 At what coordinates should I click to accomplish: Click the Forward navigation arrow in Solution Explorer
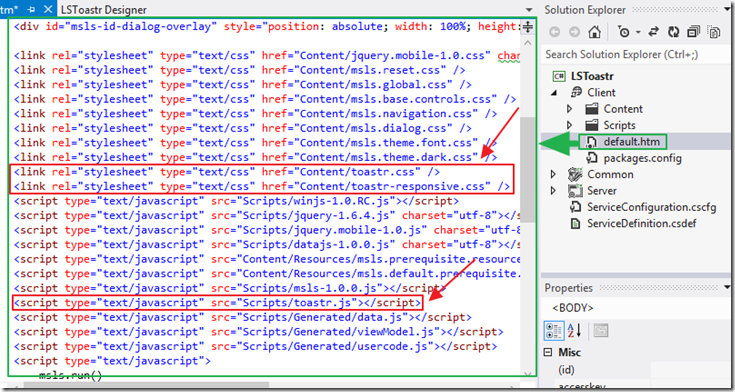(574, 32)
